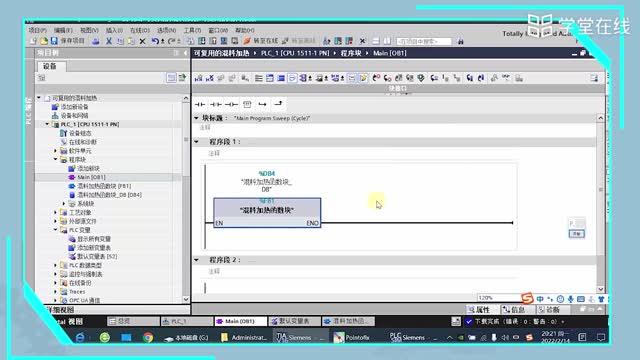Click the Cut scissors icon

click(109, 41)
